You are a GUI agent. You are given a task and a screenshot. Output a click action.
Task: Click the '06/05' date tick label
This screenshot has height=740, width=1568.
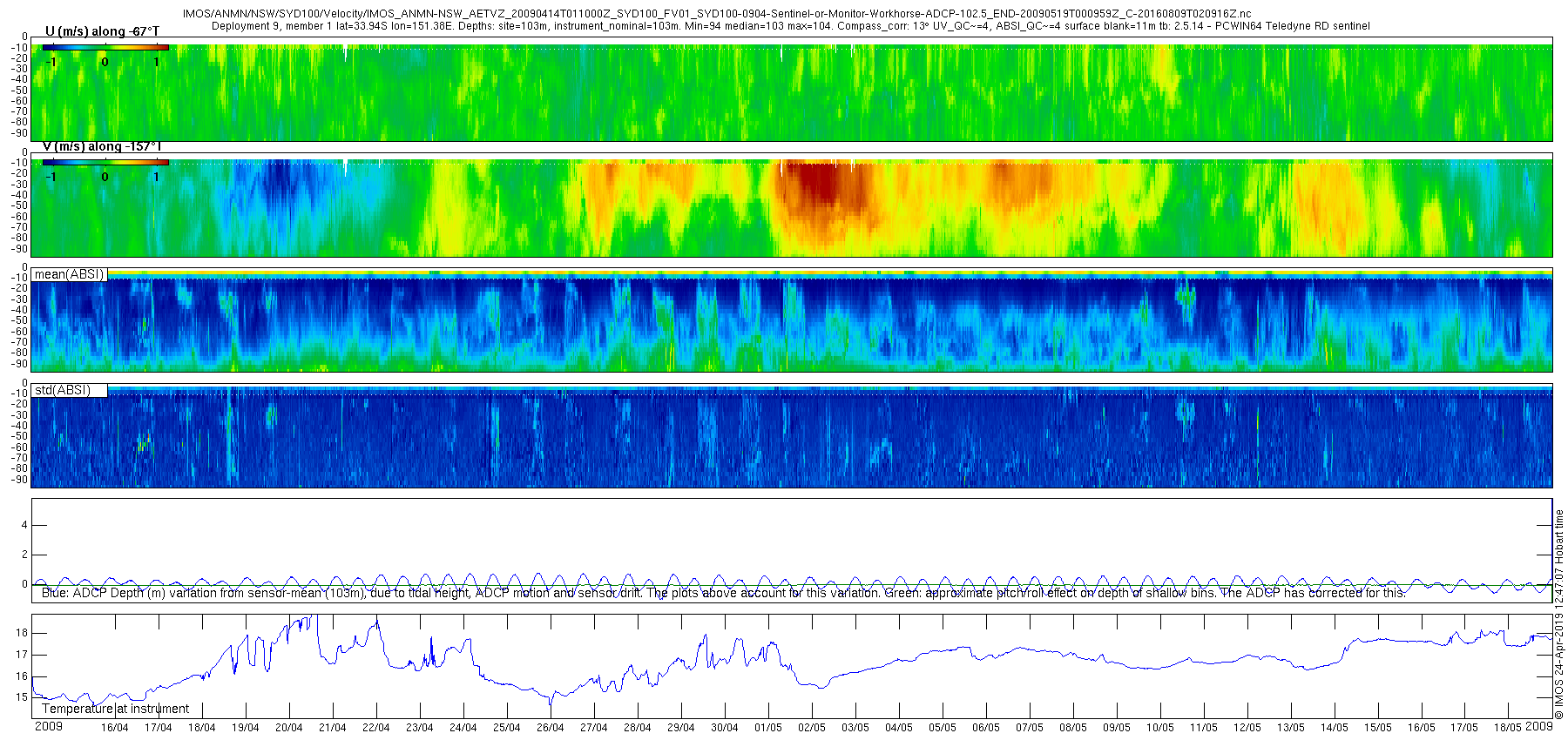pyautogui.click(x=986, y=728)
